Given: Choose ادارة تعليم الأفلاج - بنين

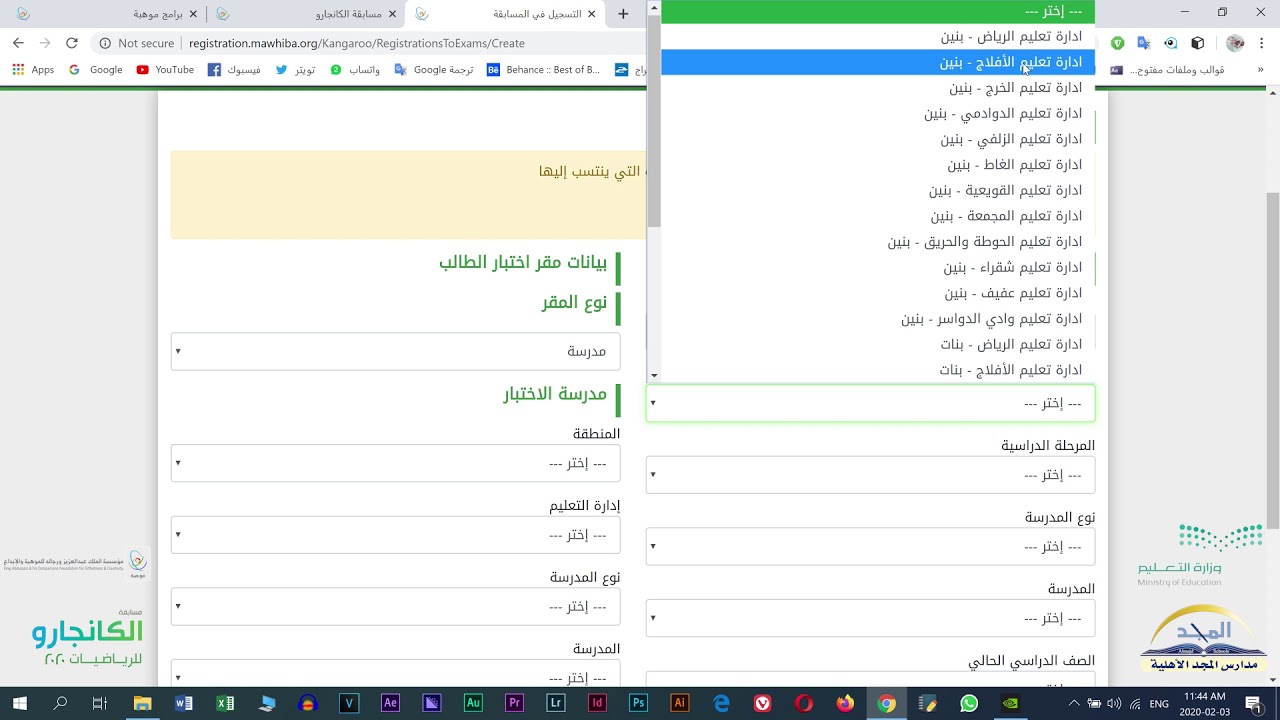Looking at the screenshot, I should (878, 62).
